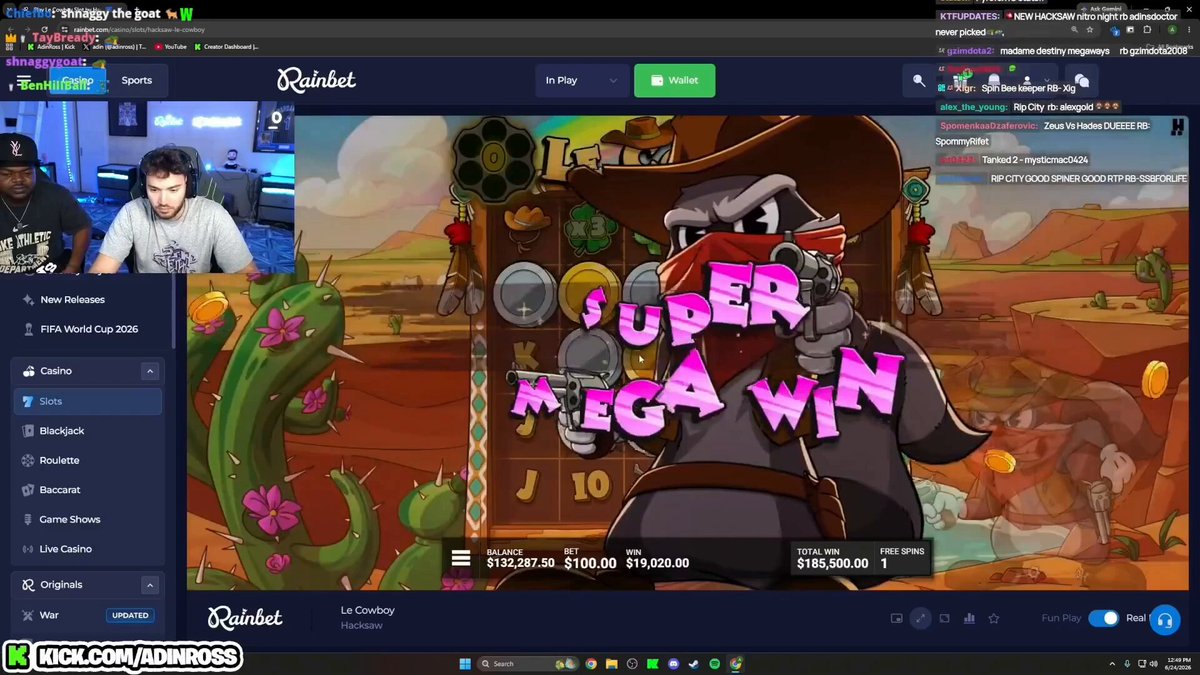
Task: Open the Rainbet chat bubbles icon
Action: pos(1081,80)
